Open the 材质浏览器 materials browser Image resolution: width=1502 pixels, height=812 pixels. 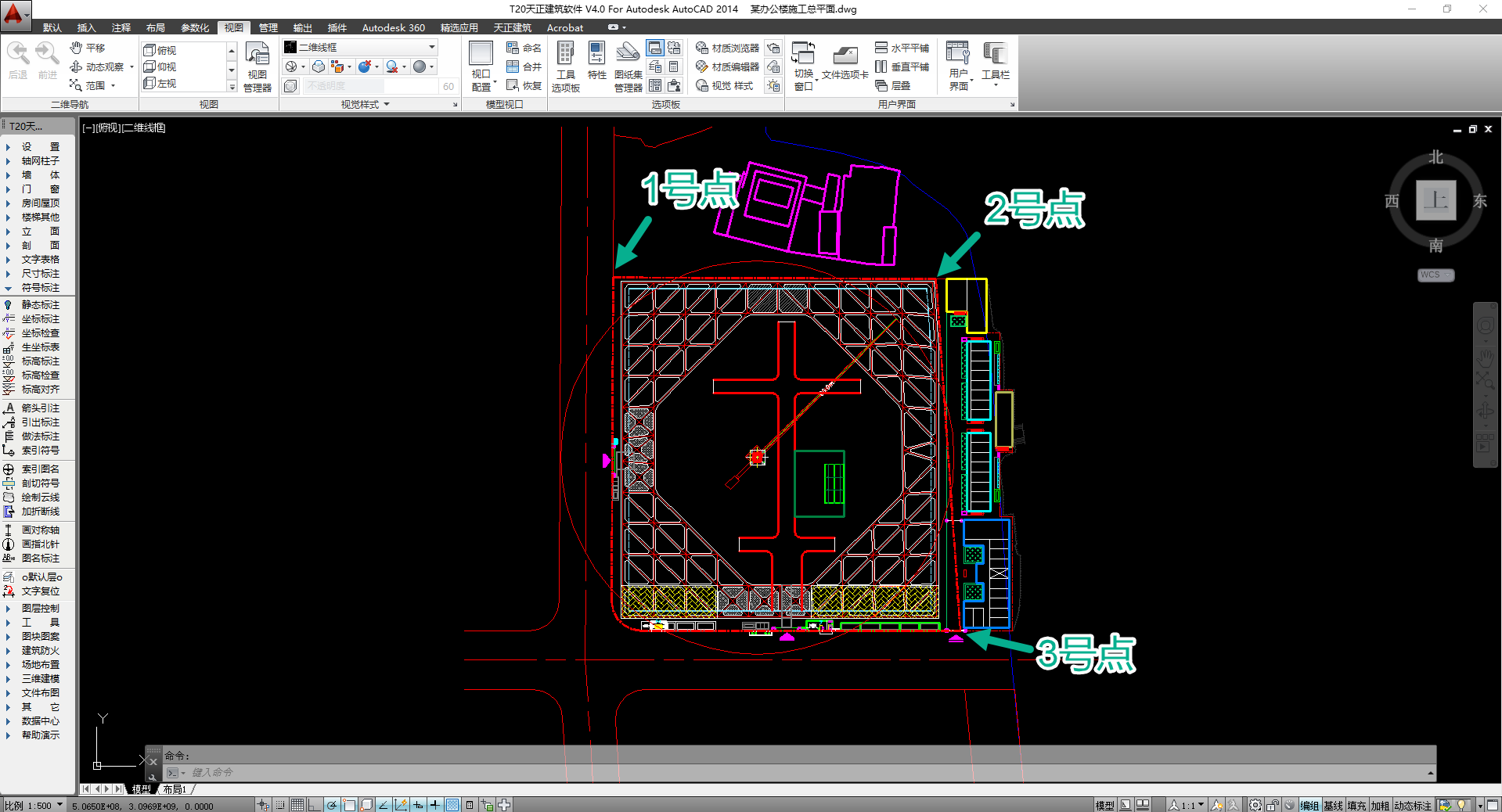point(727,48)
